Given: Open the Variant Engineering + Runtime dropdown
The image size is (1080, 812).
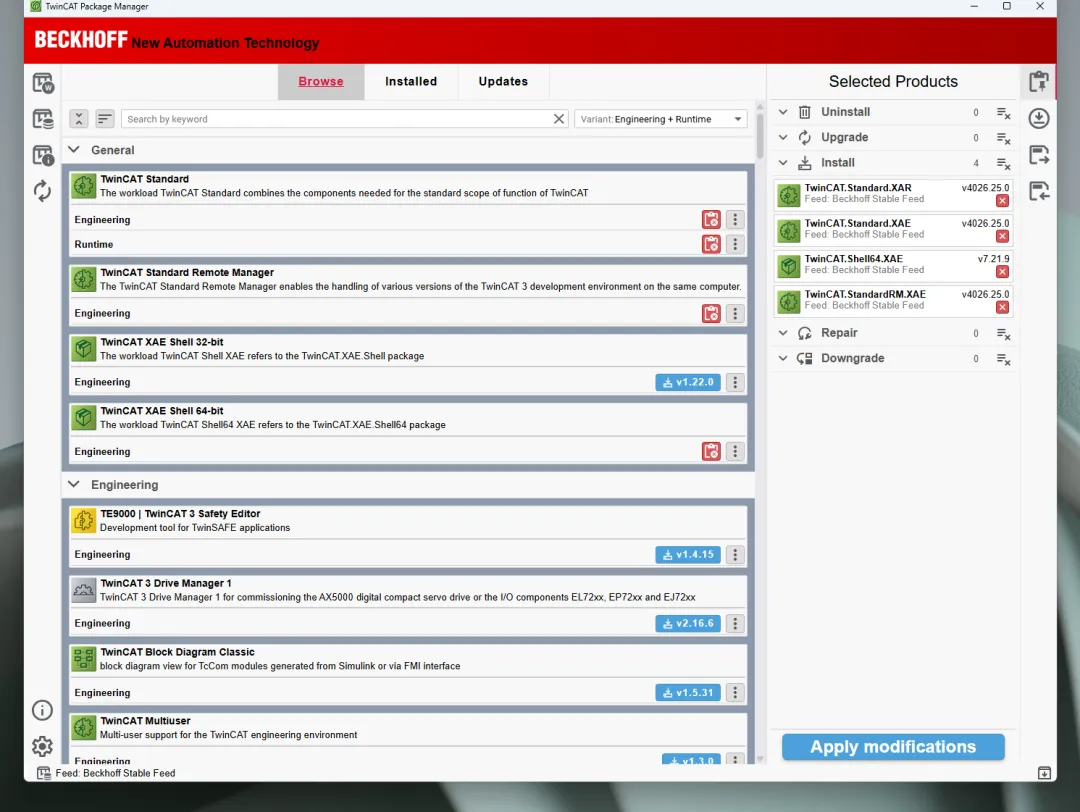Looking at the screenshot, I should pyautogui.click(x=661, y=119).
